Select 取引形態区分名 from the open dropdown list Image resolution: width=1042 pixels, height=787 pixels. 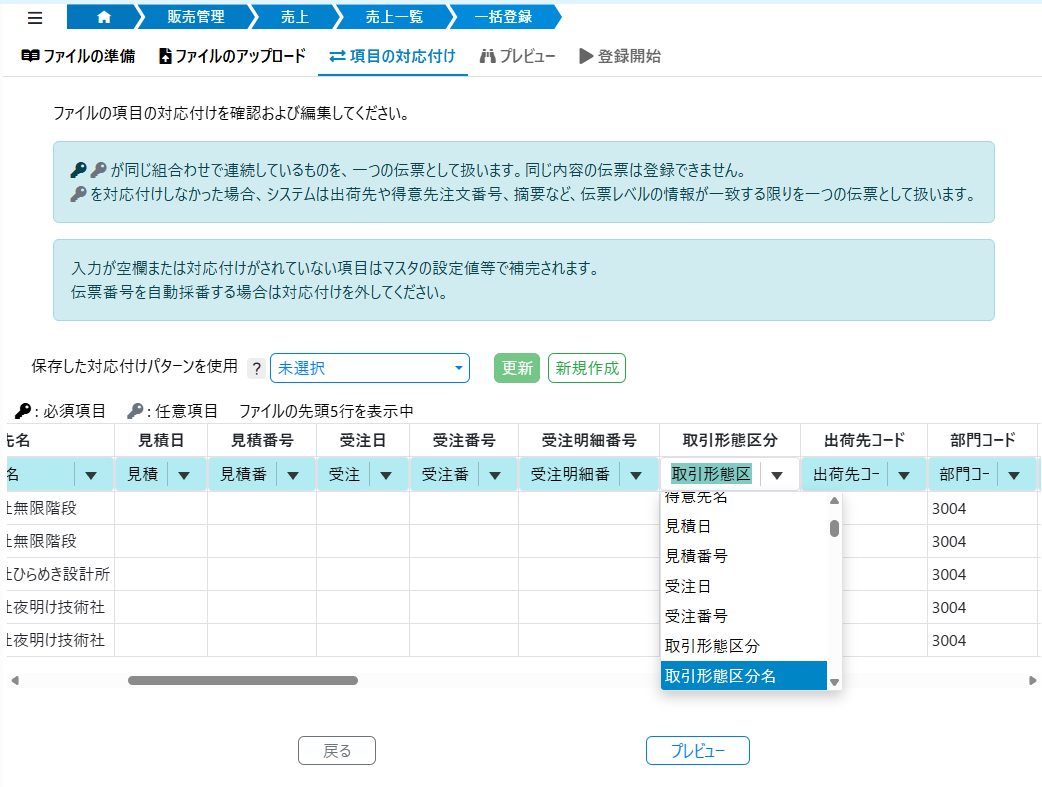click(720, 675)
